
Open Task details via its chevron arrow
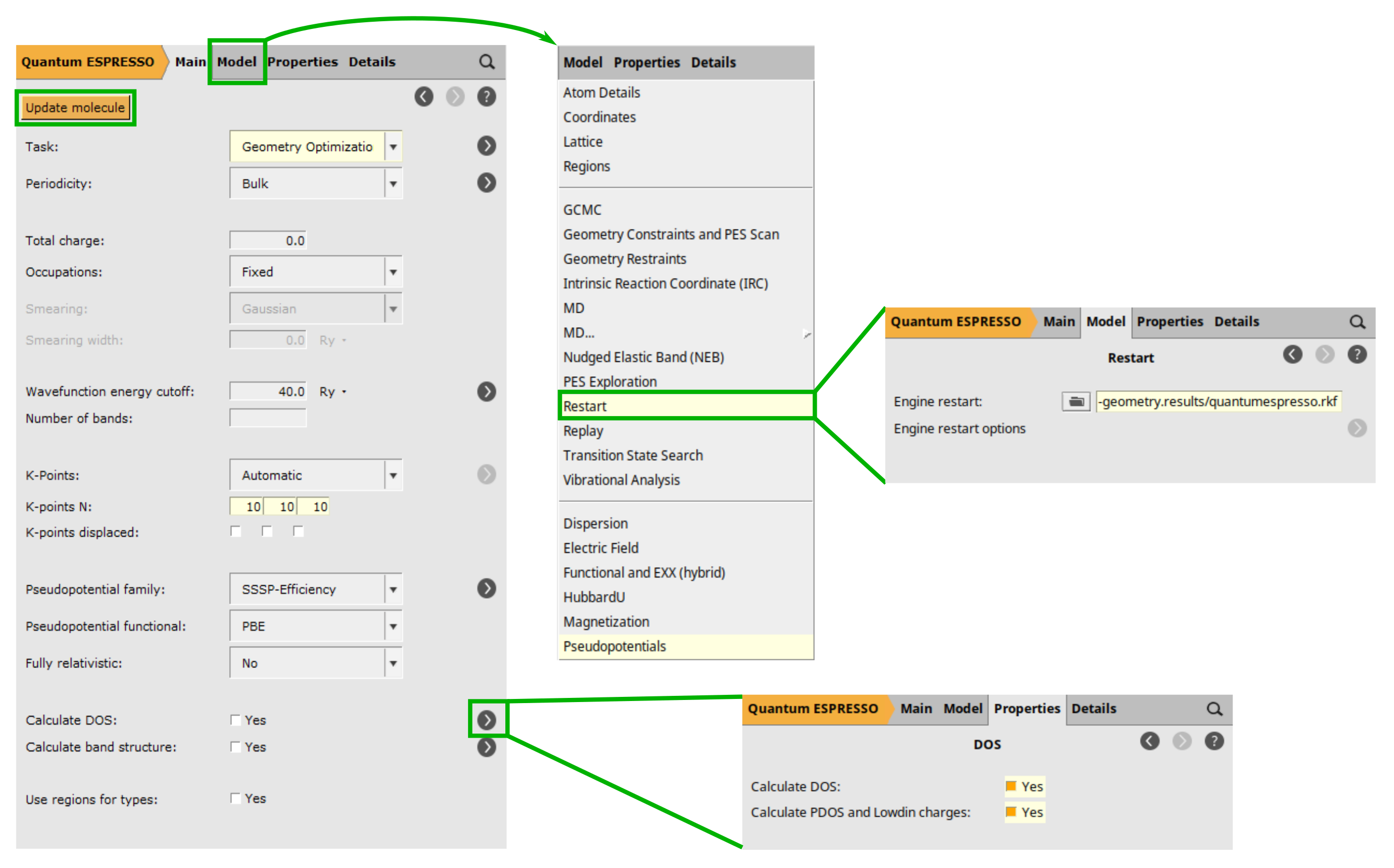(x=487, y=146)
